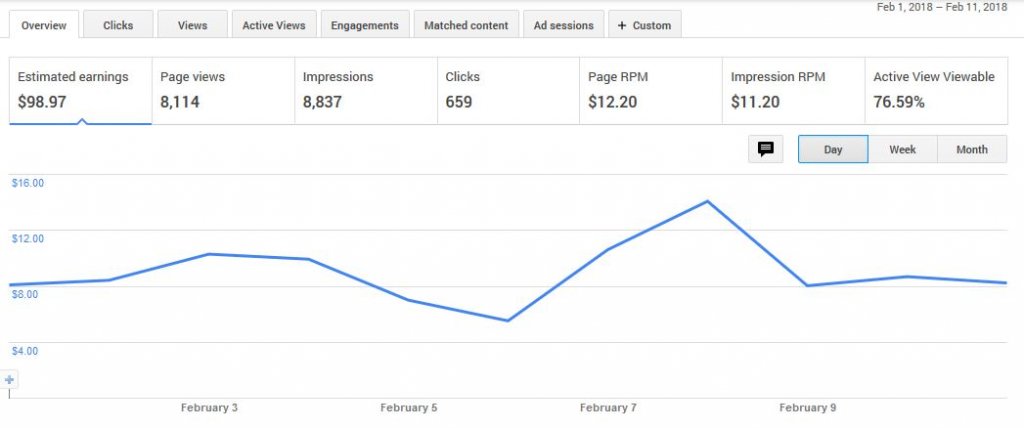Screen dimensions: 1024x428
Task: Toggle chart grouping to Week
Action: pos(903,149)
